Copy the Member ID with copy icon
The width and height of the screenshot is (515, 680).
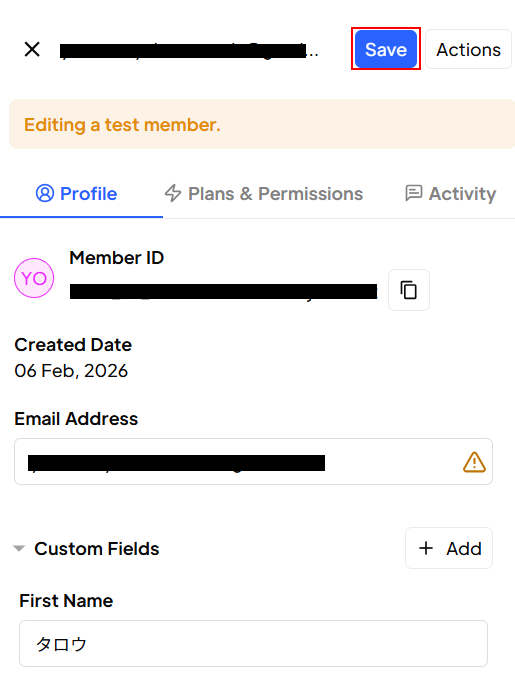[x=409, y=290]
